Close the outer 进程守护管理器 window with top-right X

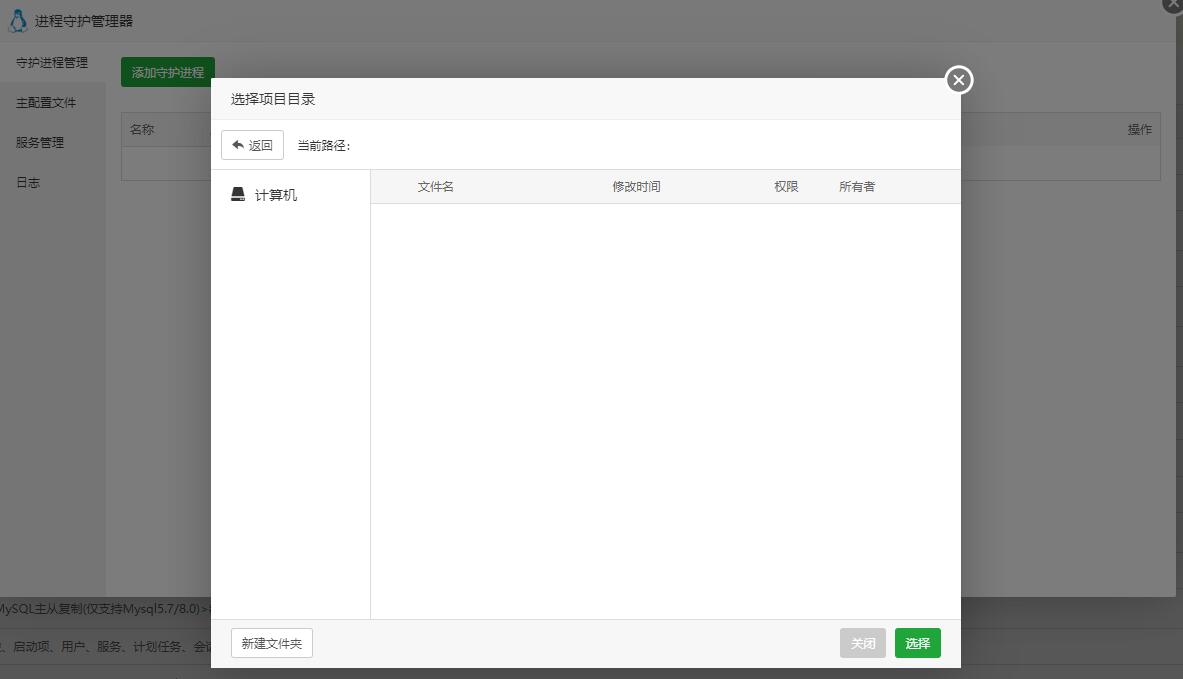[x=1174, y=4]
